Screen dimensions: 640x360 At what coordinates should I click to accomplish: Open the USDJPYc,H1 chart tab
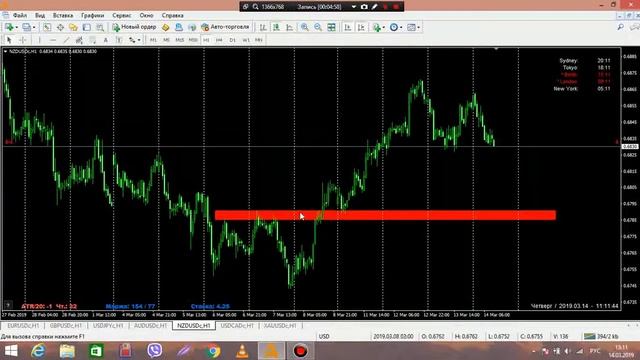(x=108, y=326)
